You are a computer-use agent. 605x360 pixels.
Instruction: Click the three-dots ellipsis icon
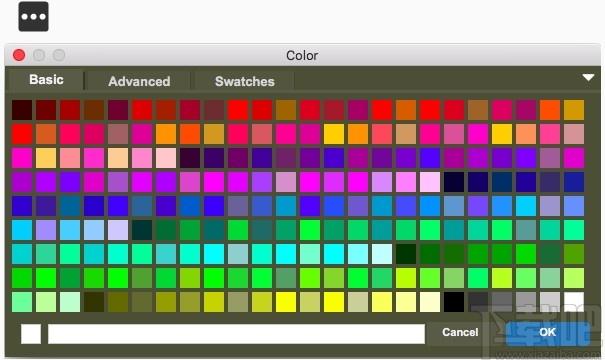[x=34, y=17]
